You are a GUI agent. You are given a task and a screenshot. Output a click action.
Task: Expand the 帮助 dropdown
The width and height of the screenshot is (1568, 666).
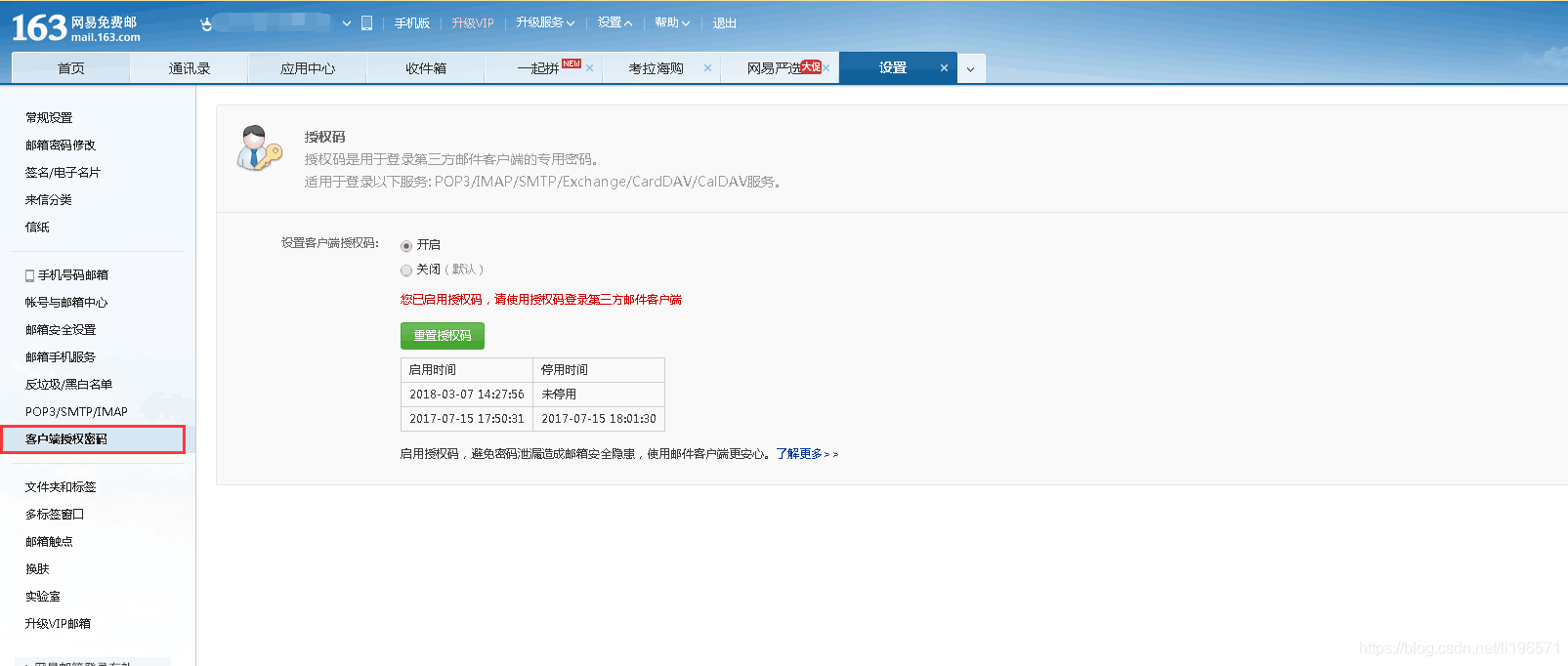pyautogui.click(x=672, y=22)
